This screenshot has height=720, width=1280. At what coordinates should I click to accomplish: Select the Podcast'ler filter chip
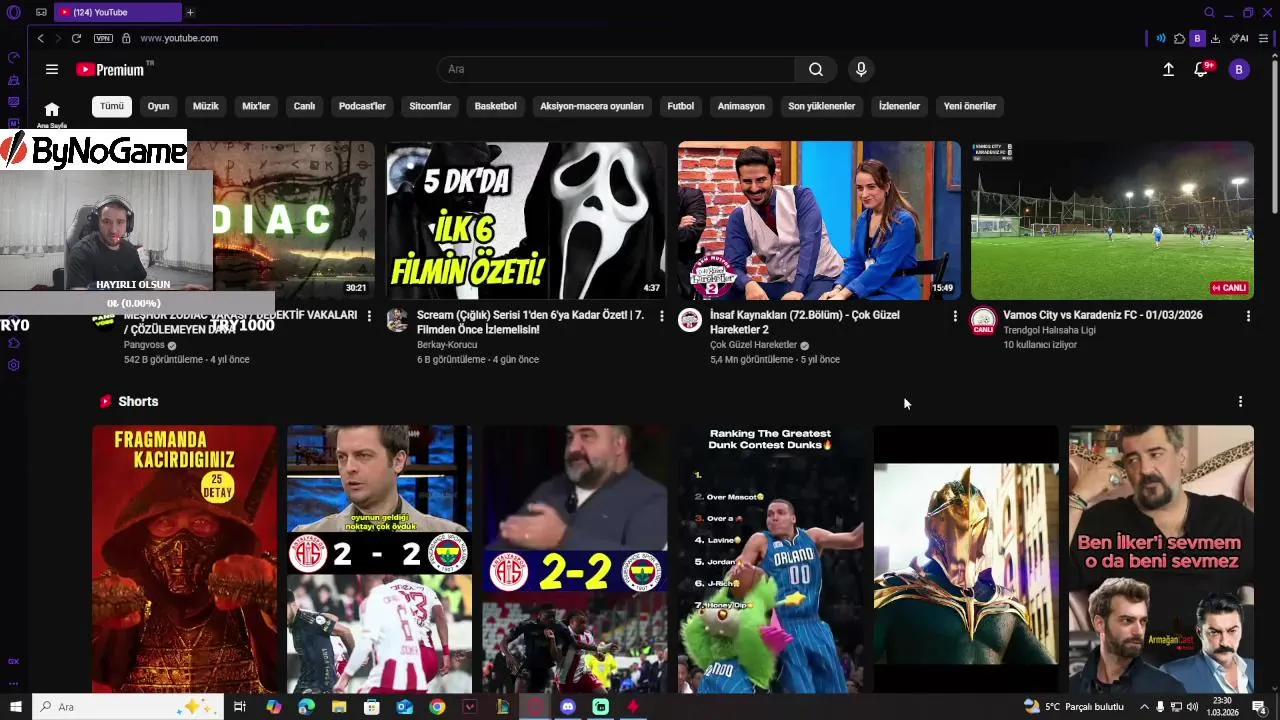click(x=362, y=106)
